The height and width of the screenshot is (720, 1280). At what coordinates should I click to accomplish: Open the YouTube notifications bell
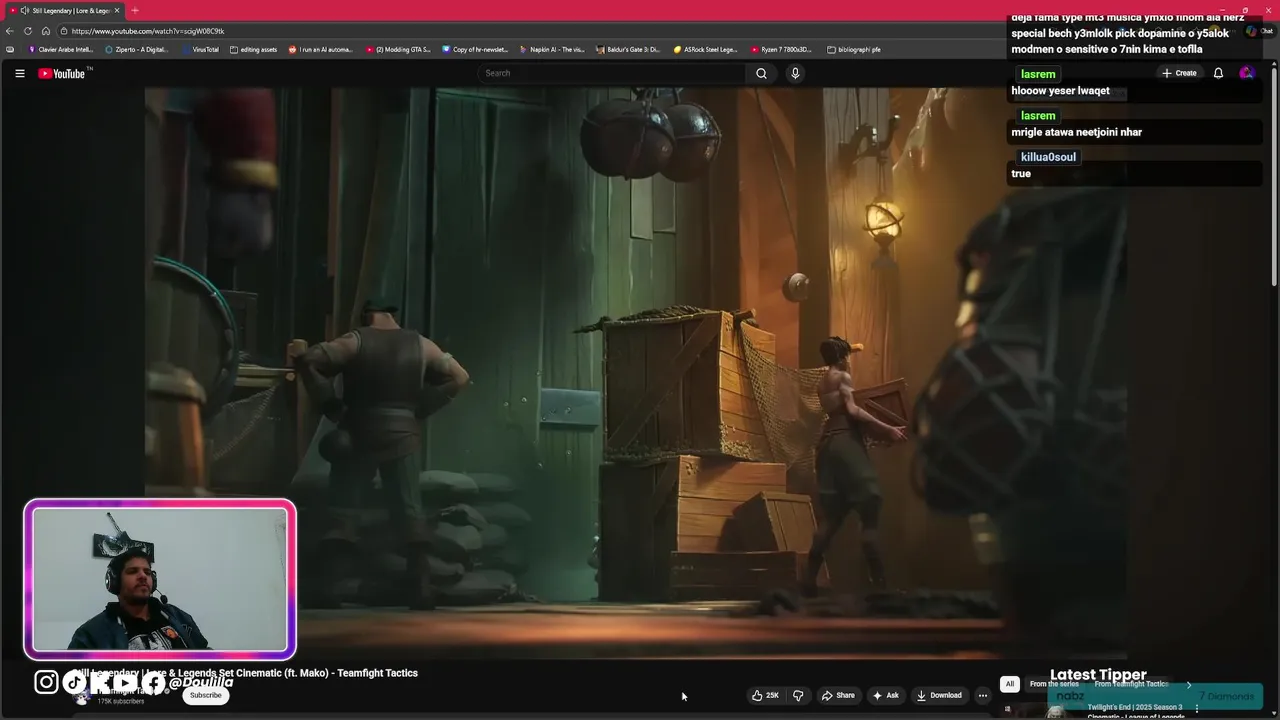point(1218,73)
